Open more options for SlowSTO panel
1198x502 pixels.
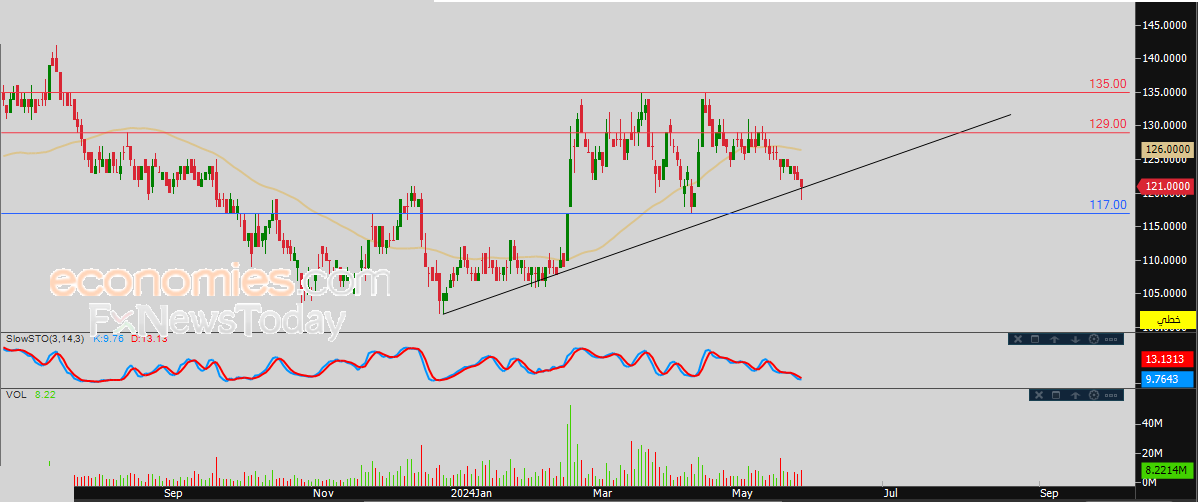tap(1111, 339)
